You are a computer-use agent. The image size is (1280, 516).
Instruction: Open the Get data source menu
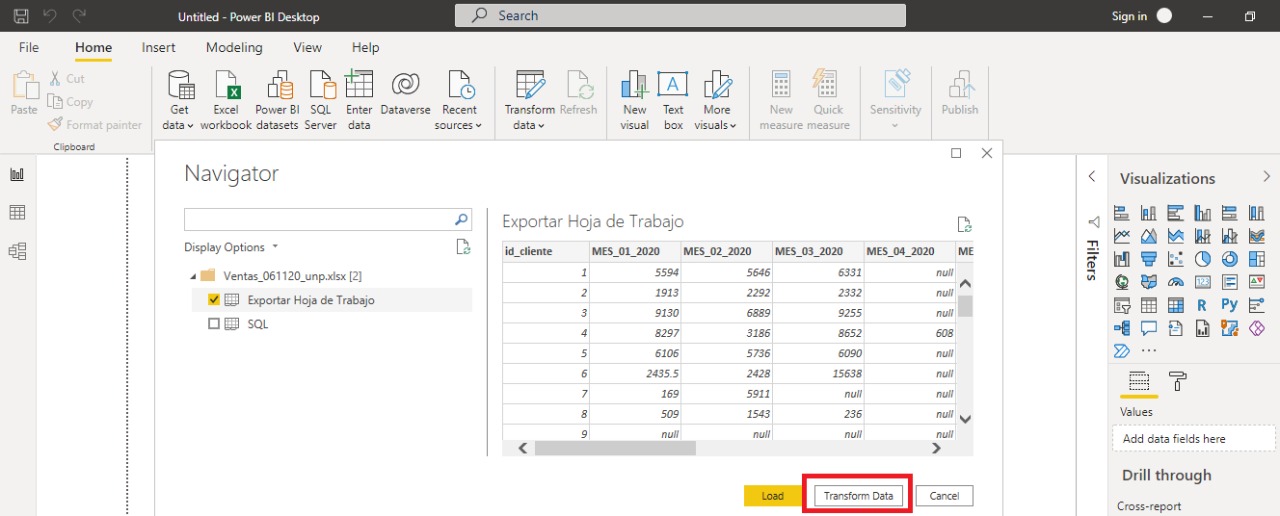180,101
